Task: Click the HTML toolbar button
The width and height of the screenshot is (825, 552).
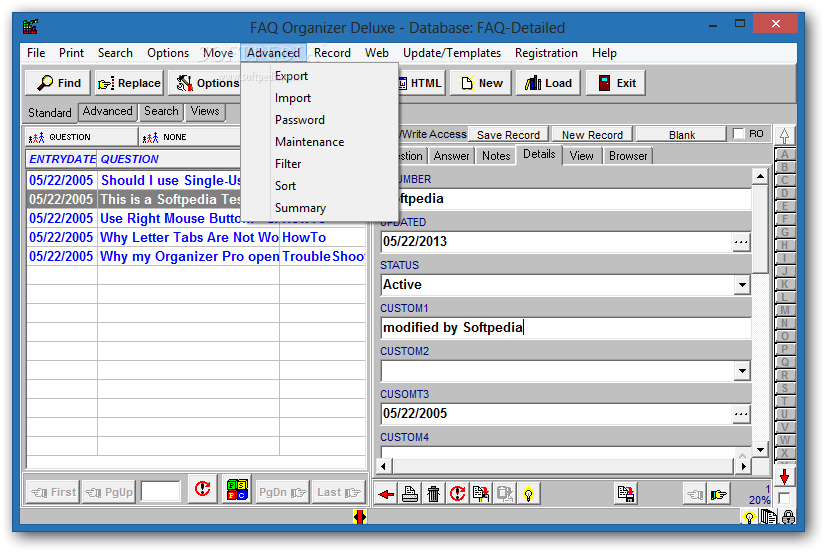Action: click(421, 83)
